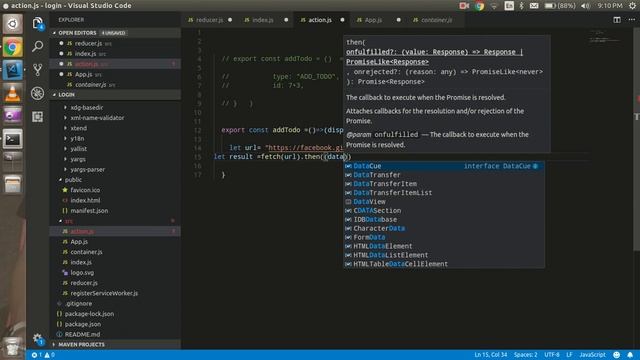Change line ending via LF status item
This screenshot has width=640, height=360.
coord(569,355)
